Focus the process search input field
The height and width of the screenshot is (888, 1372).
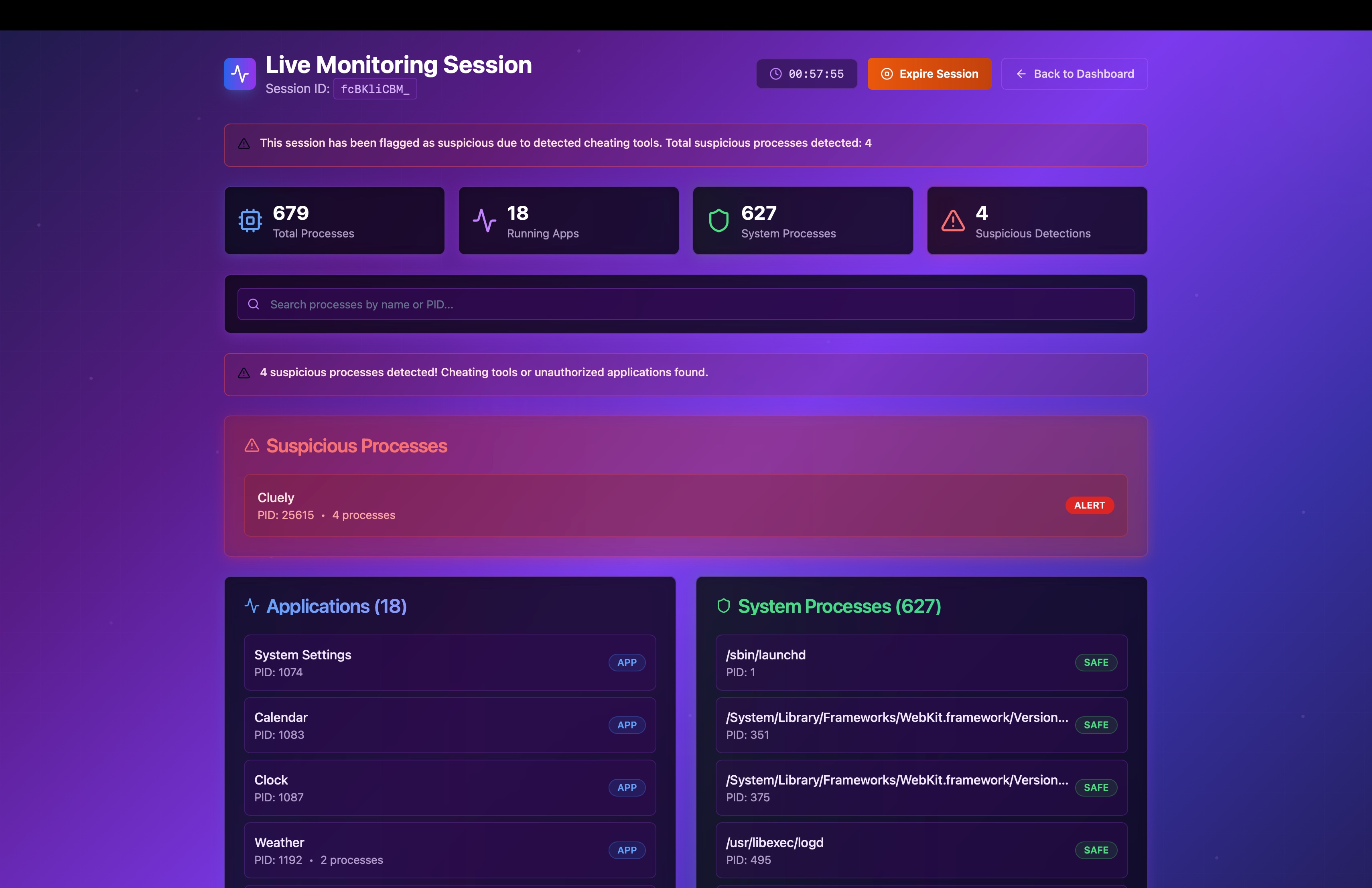click(686, 304)
